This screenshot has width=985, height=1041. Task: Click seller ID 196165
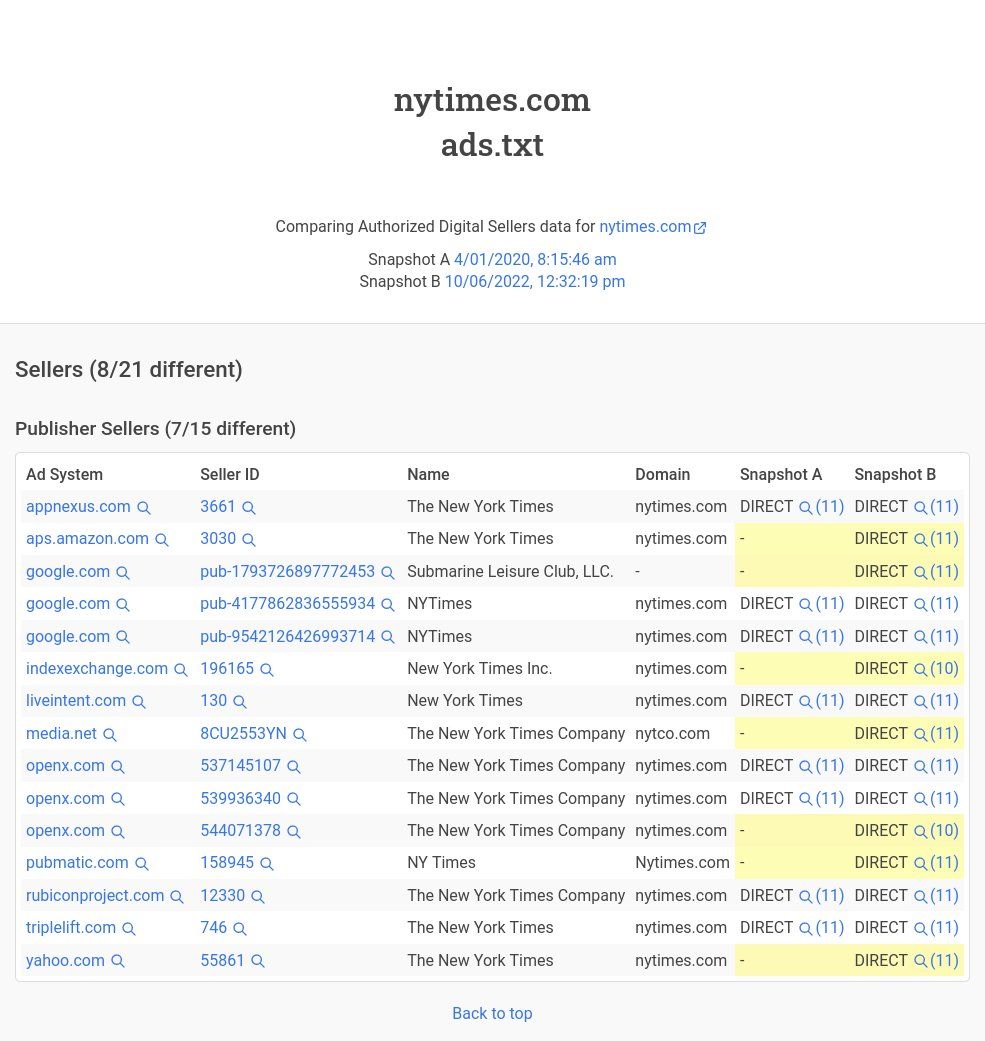click(x=227, y=669)
